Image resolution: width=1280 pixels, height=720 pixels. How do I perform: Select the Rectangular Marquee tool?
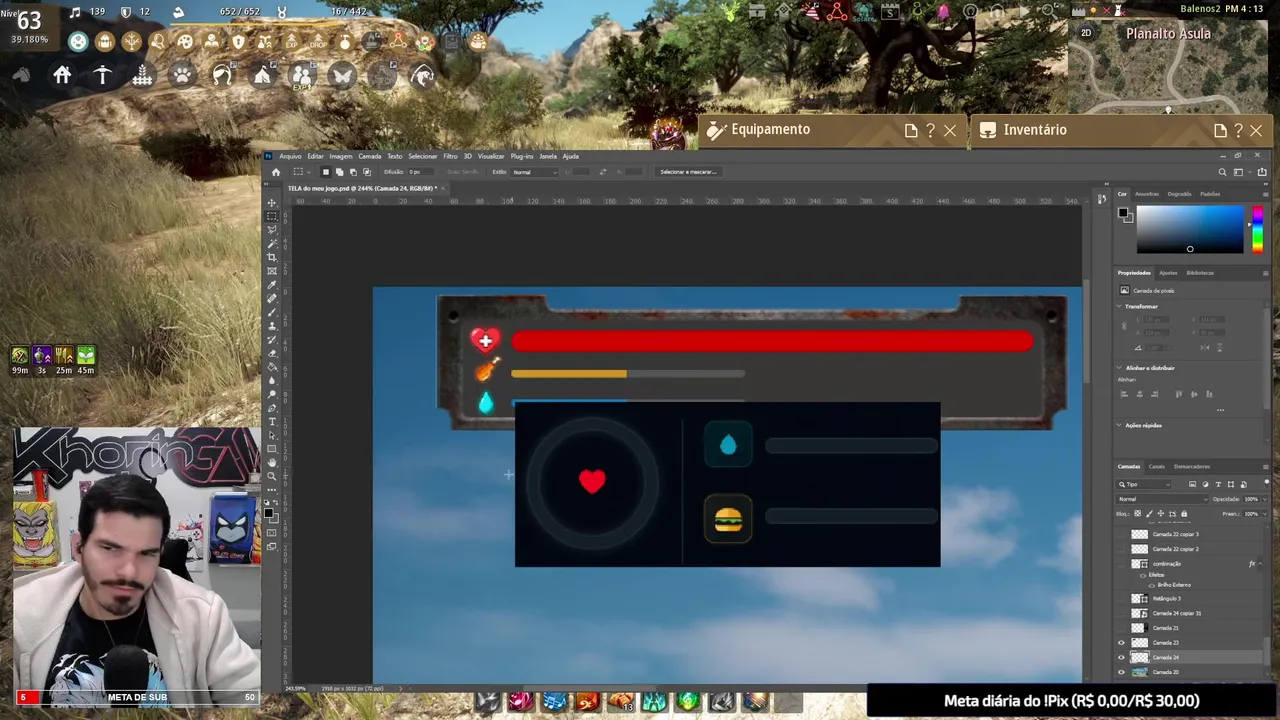point(272,214)
